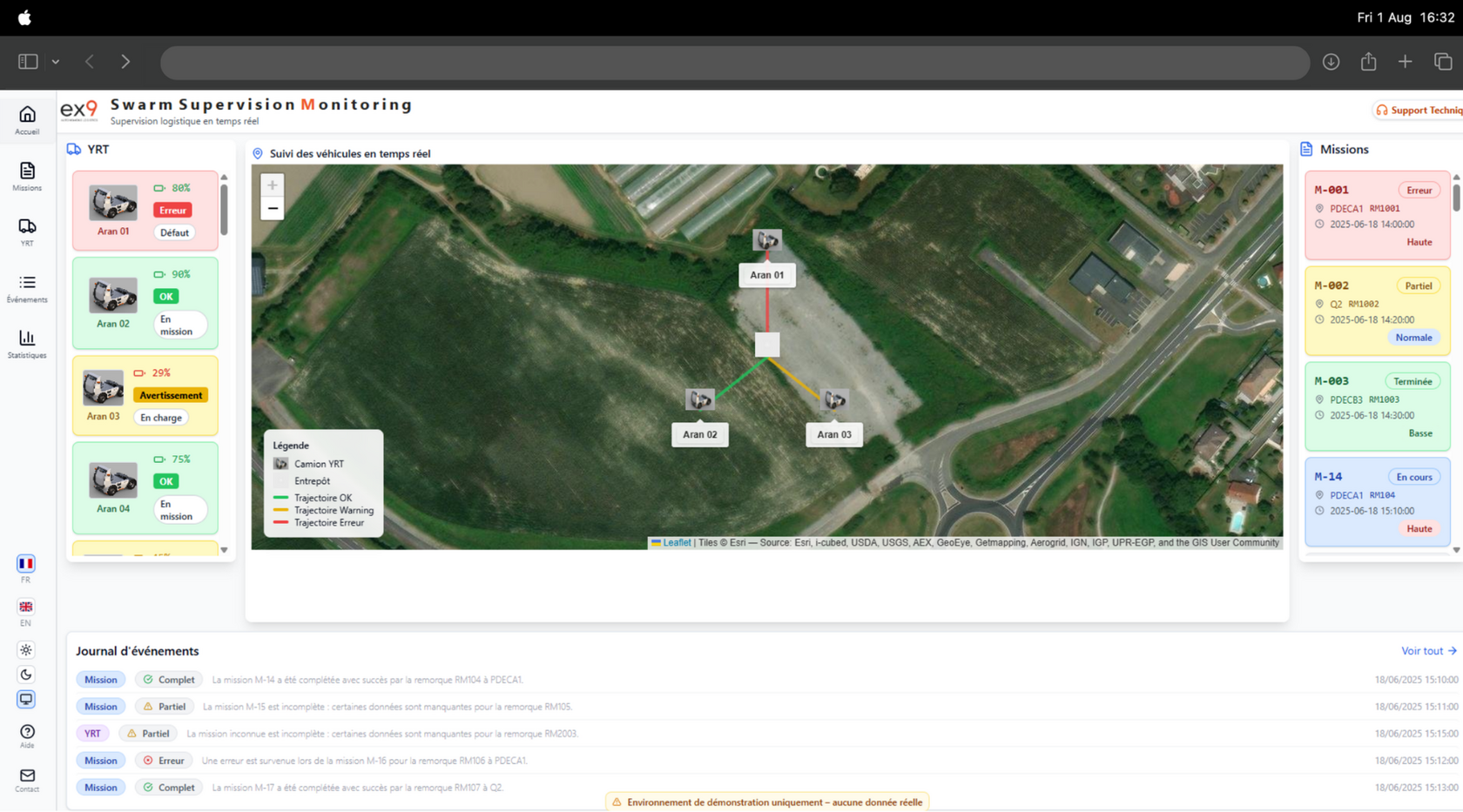The width and height of the screenshot is (1463, 812).
Task: Go to Missions in the sidebar
Action: tap(27, 176)
